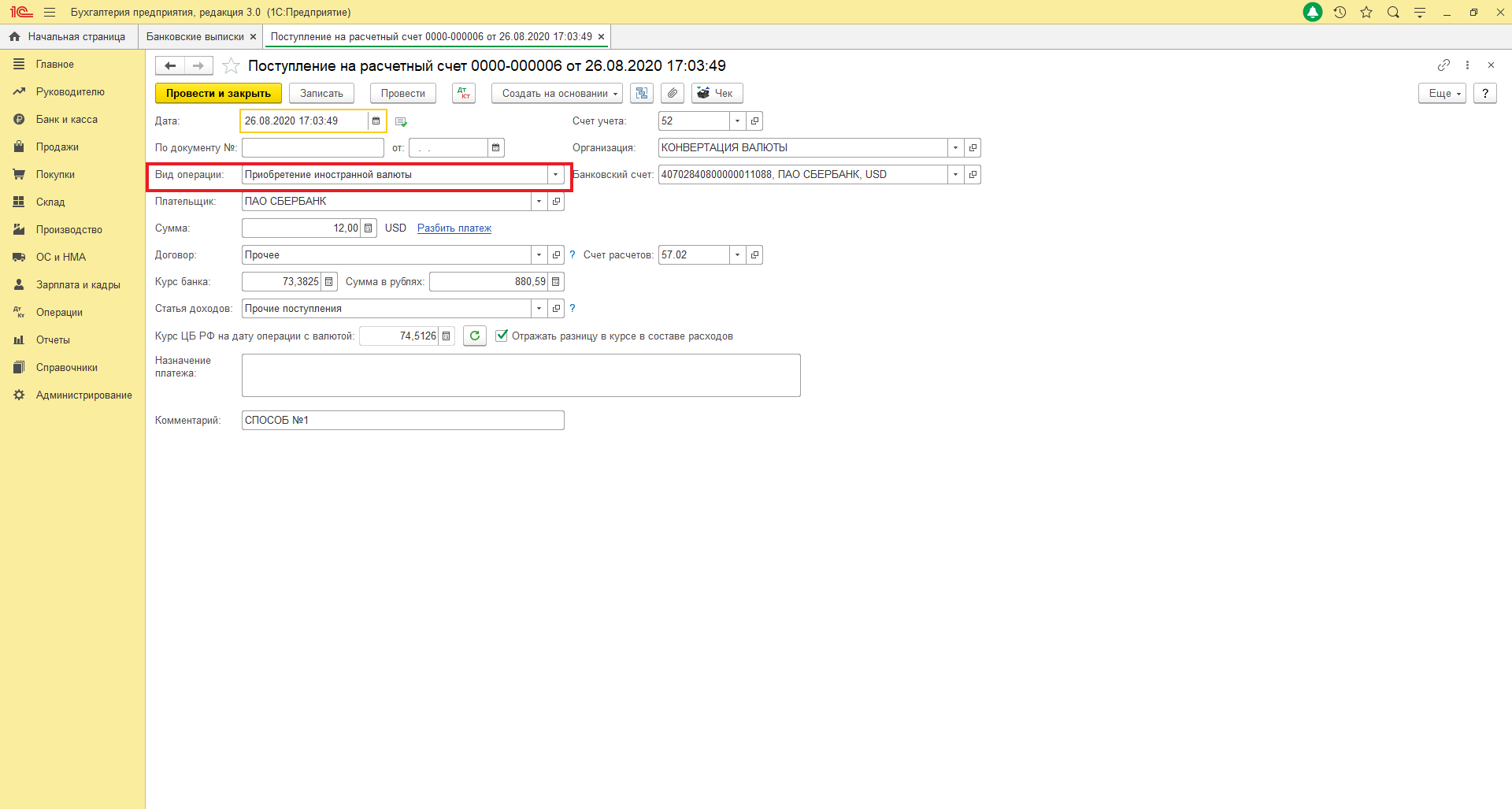Copy link to document icon

(1443, 65)
